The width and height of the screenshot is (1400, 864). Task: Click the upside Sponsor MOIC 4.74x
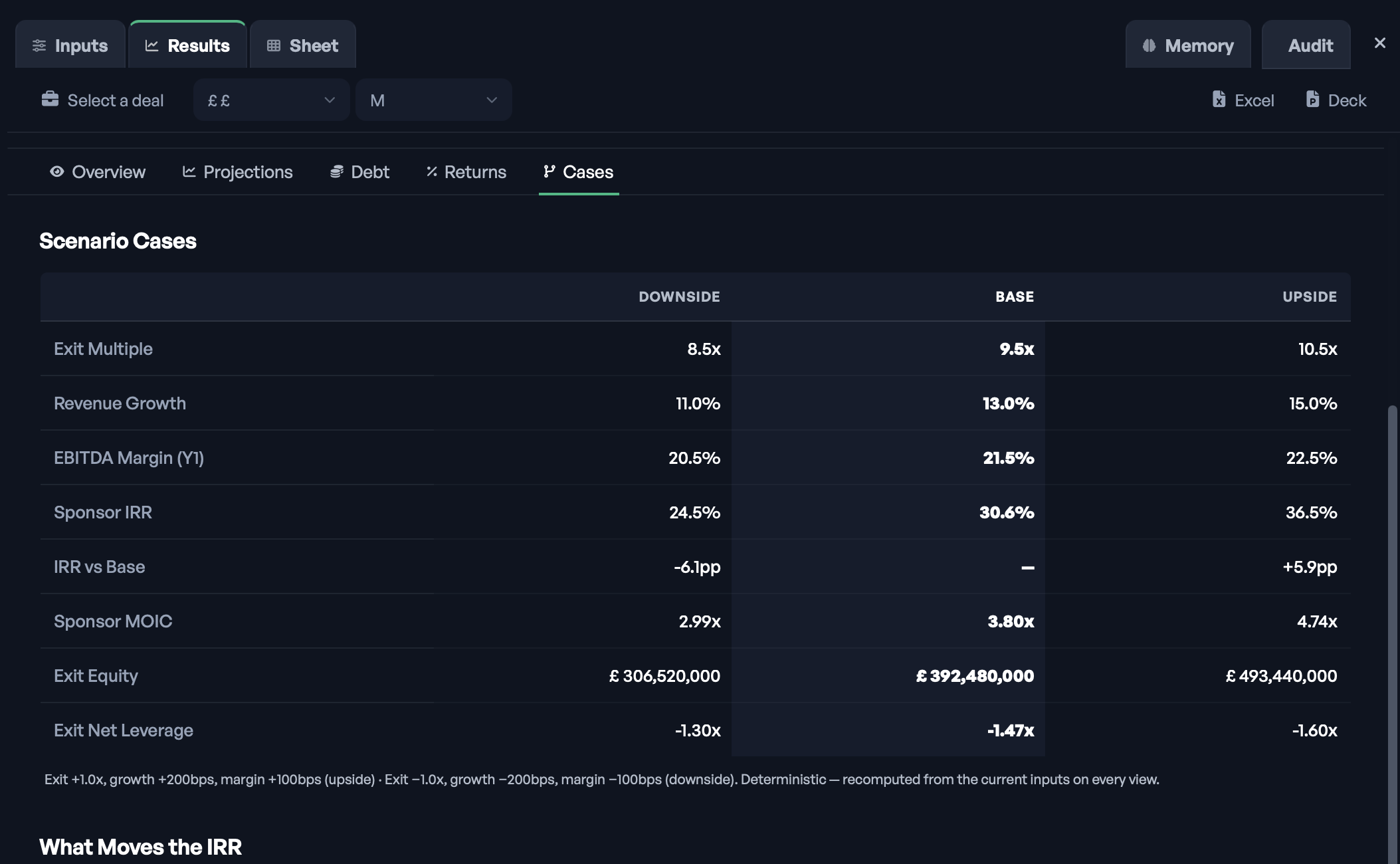1317,621
